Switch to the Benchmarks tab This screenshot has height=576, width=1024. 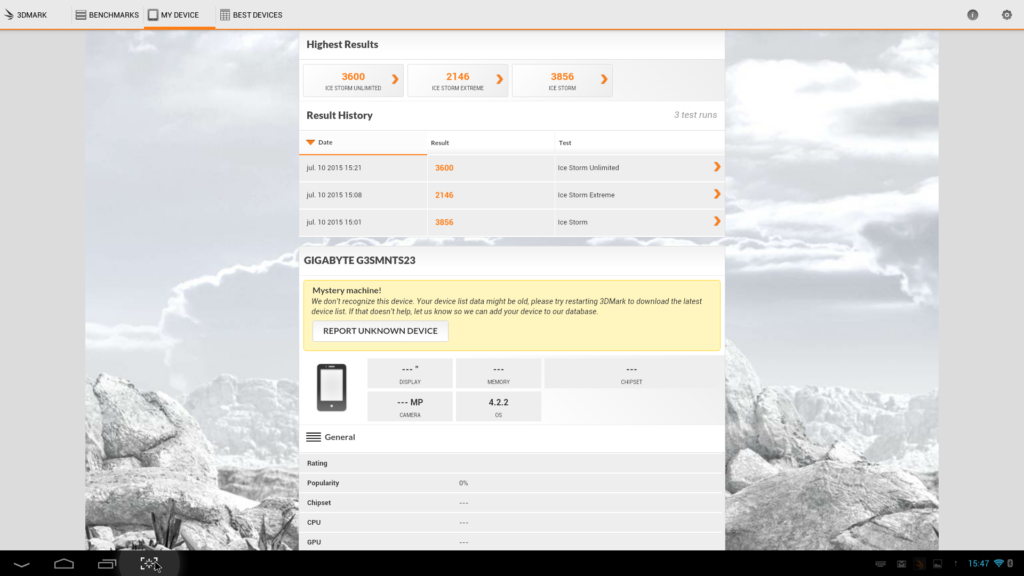click(x=107, y=14)
